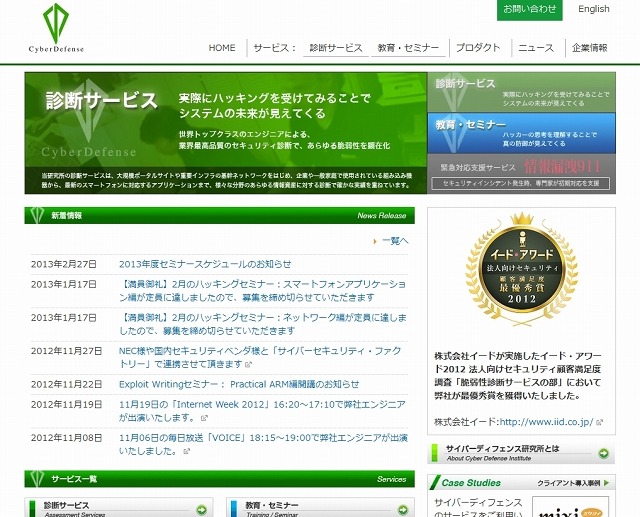This screenshot has width=640, height=517.
Task: Open サイバーディフェンス研究所とは about button
Action: click(521, 453)
